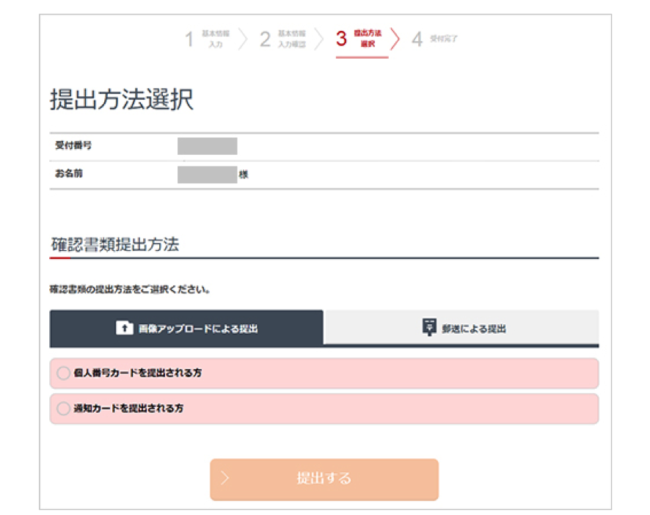
Task: Switch to 郵送による提出 tab
Action: click(x=461, y=328)
